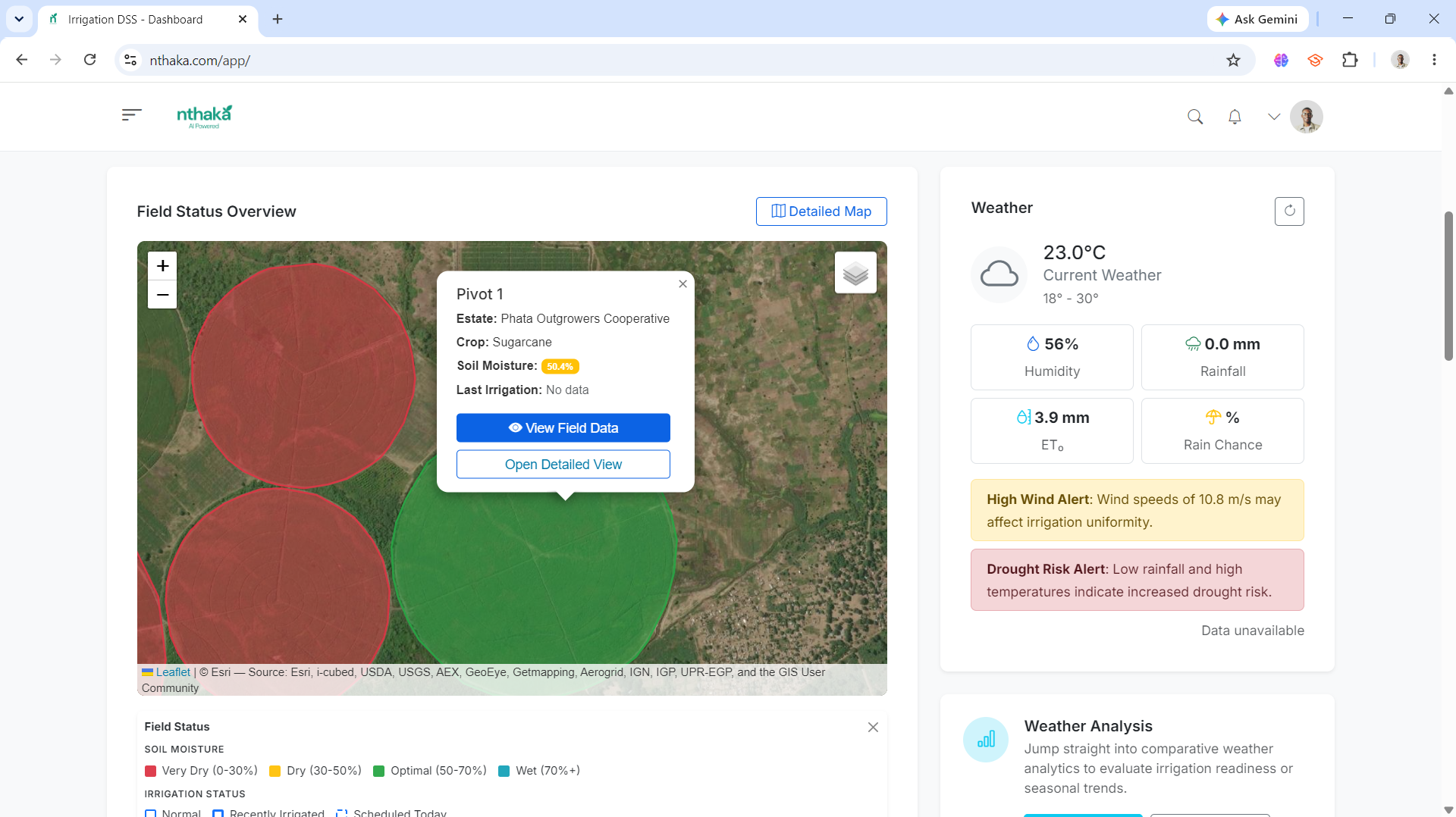The image size is (1456, 817).
Task: Open the browser extensions puzzle icon
Action: pyautogui.click(x=1350, y=60)
